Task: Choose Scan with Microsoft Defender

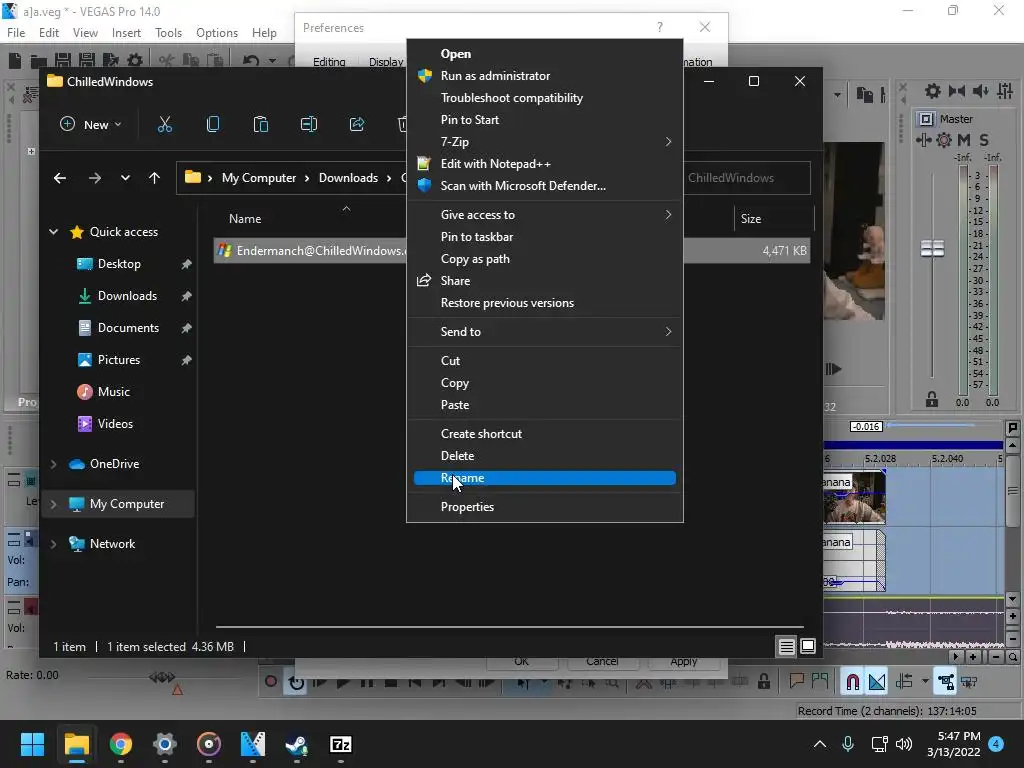Action: (545, 186)
